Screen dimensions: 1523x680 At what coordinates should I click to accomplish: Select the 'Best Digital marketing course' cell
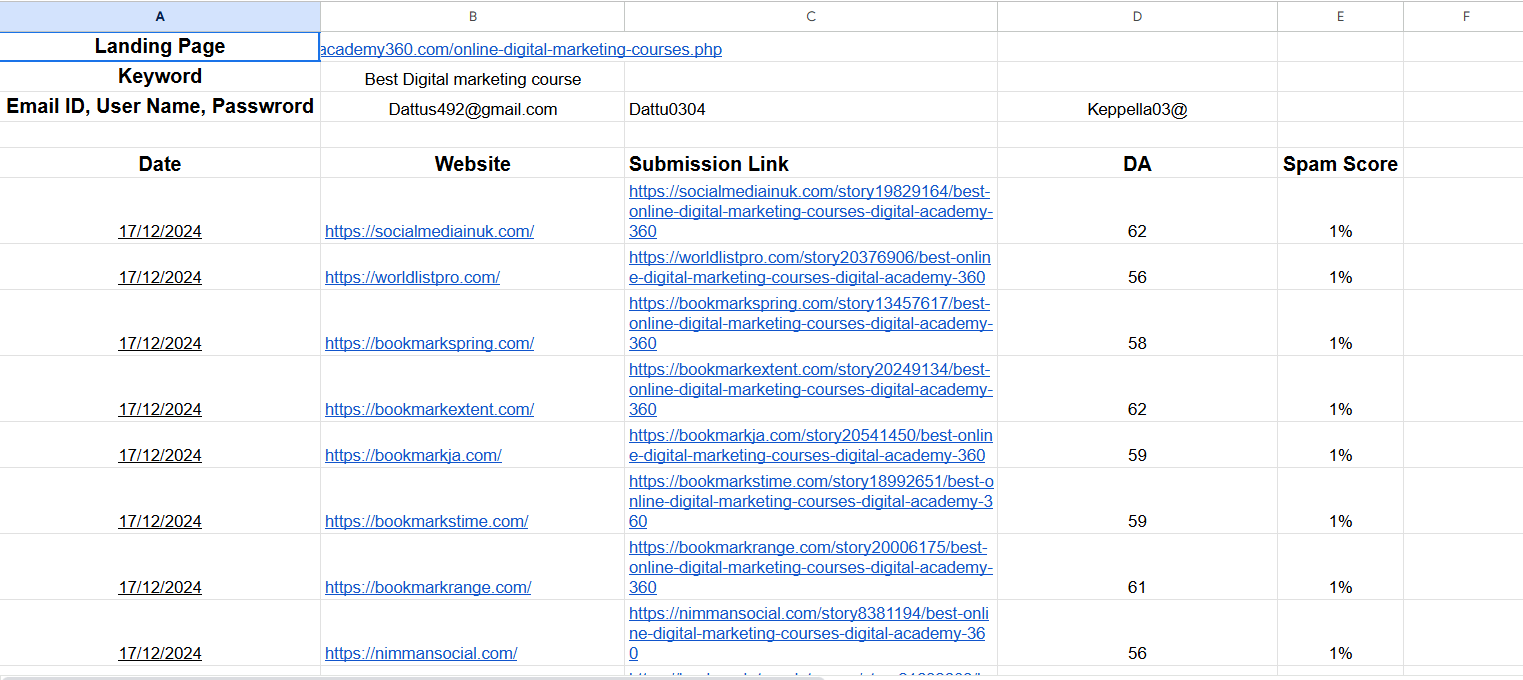pos(472,79)
